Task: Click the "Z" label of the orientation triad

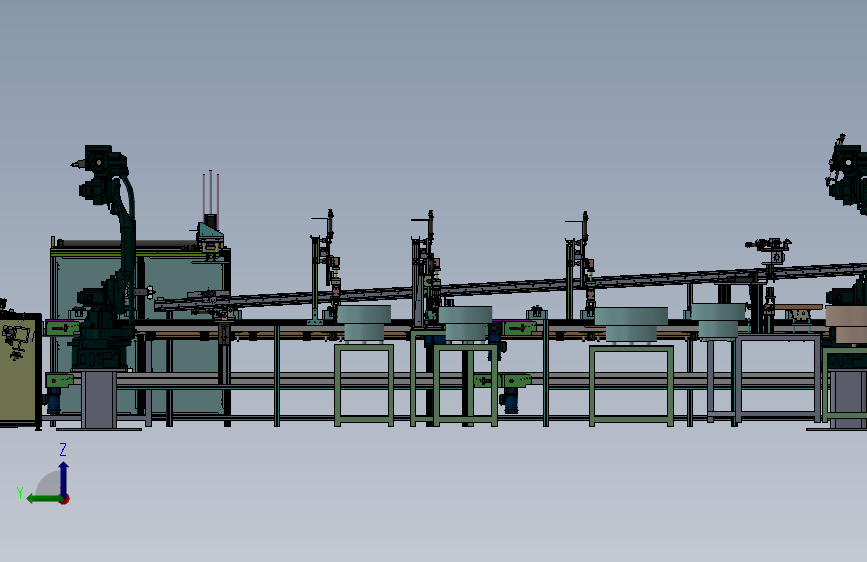Action: pos(63,449)
